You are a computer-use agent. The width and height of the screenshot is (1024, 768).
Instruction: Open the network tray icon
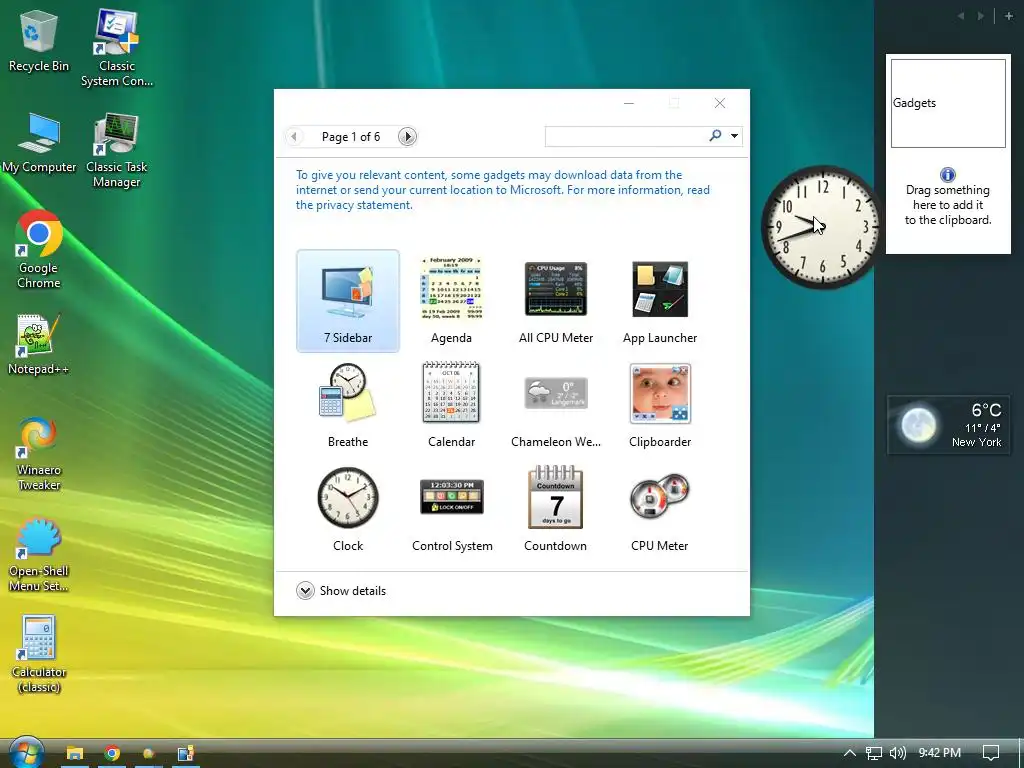[x=874, y=752]
